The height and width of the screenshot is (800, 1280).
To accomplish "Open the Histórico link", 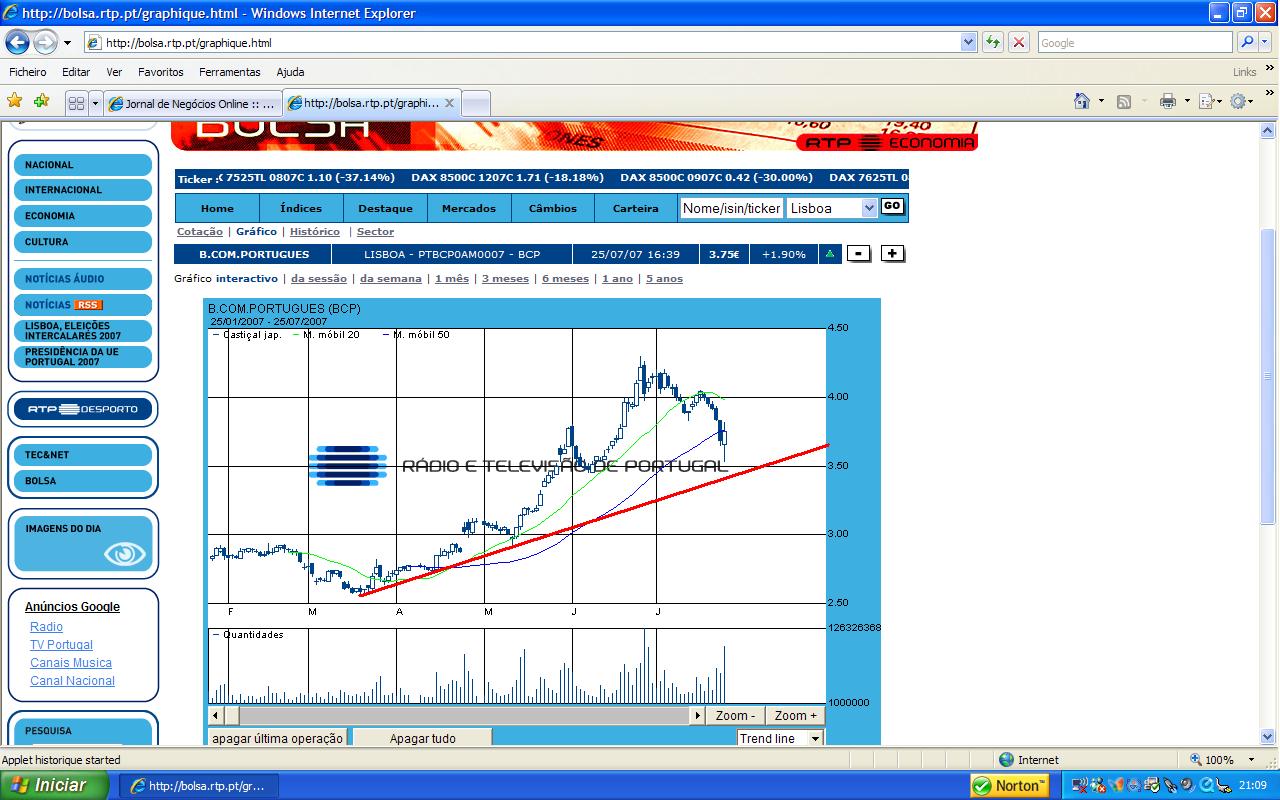I will coord(315,232).
